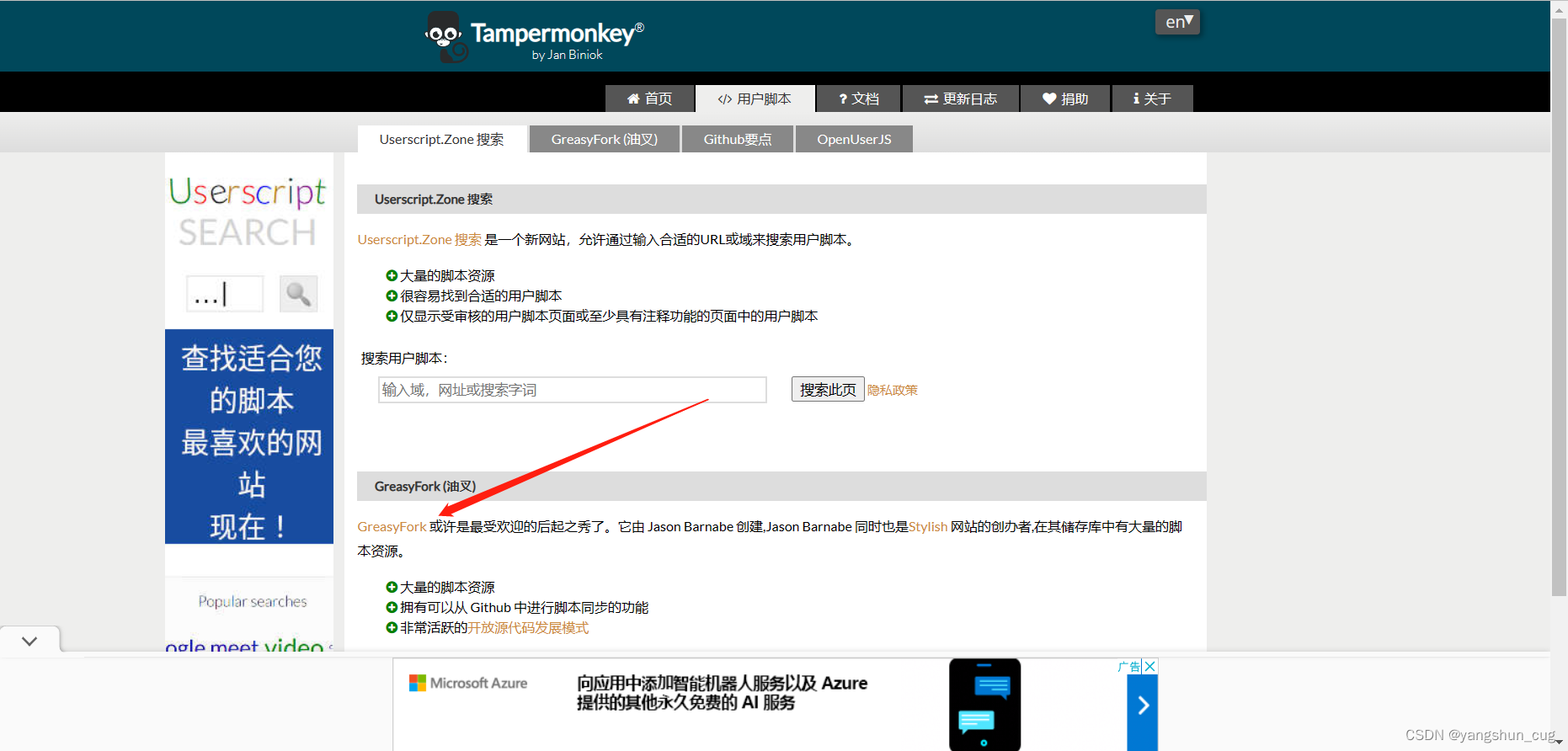
Task: Click the 广告 ad info label
Action: pyautogui.click(x=1129, y=667)
